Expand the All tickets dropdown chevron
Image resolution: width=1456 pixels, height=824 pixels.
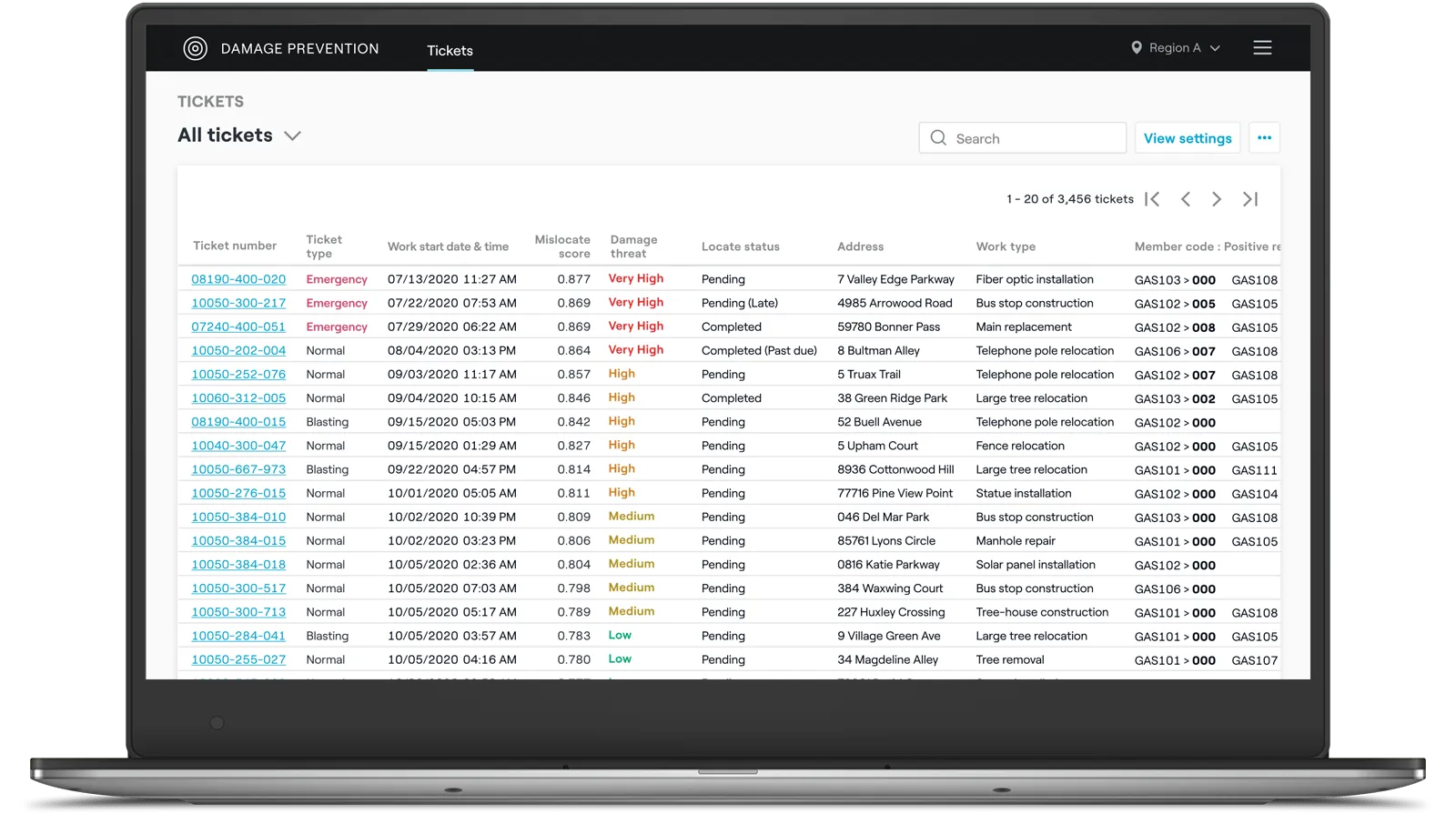click(x=292, y=136)
